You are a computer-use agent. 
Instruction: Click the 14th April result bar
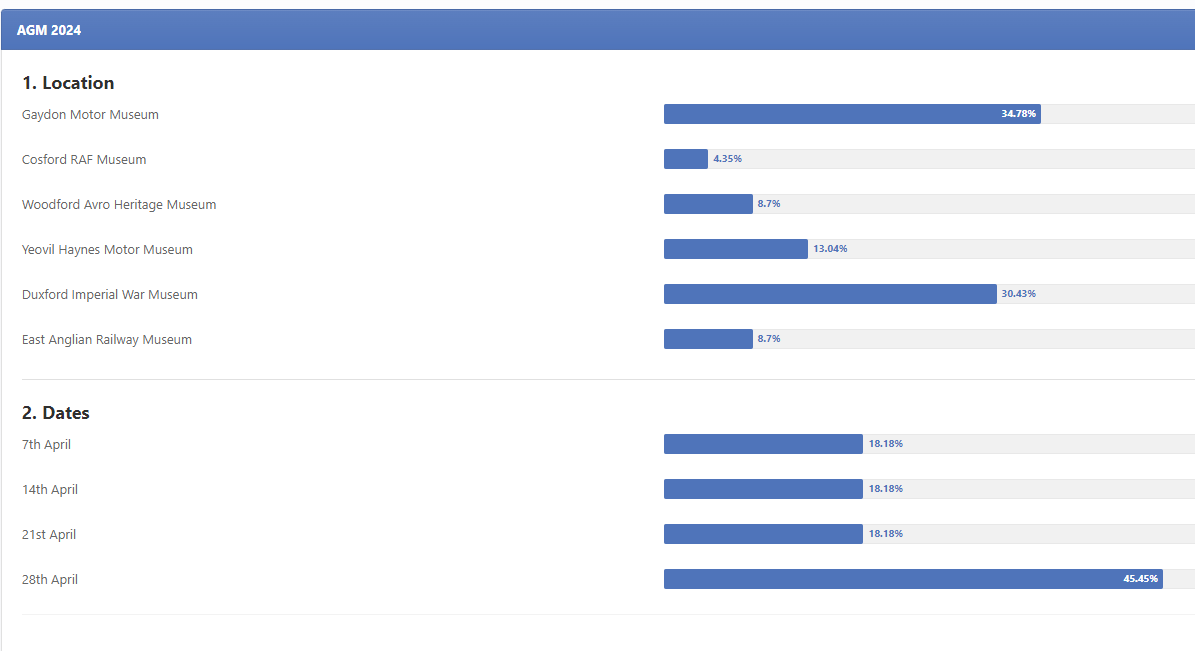pos(763,489)
